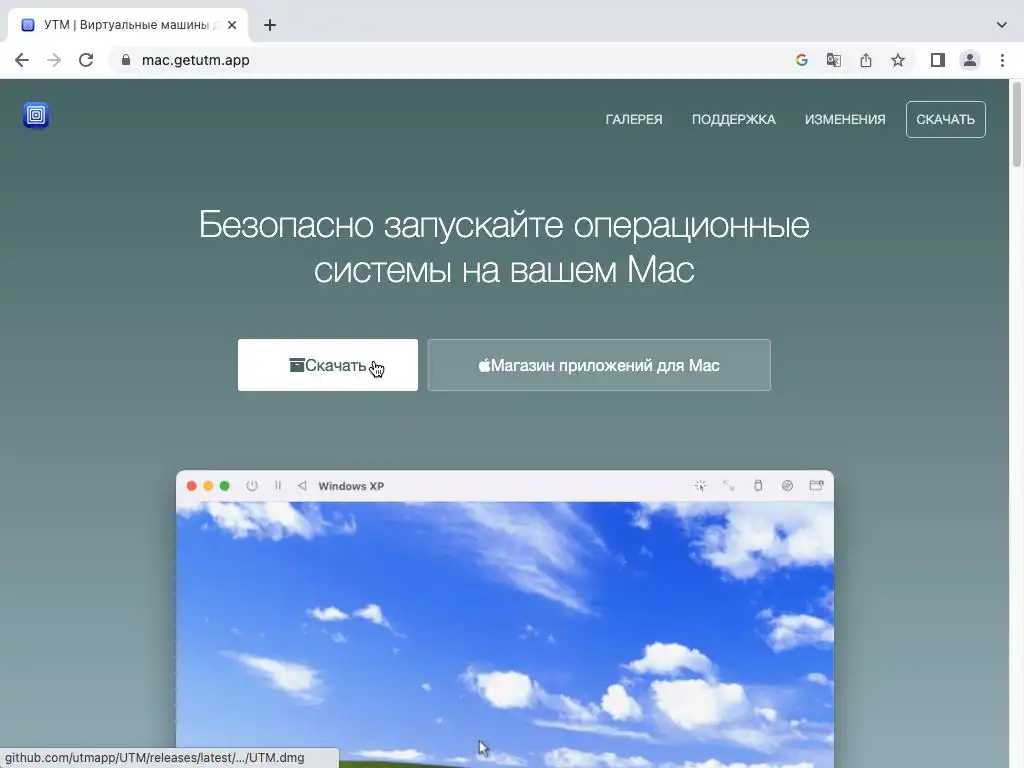
Task: Open Google icon in address bar
Action: click(802, 60)
